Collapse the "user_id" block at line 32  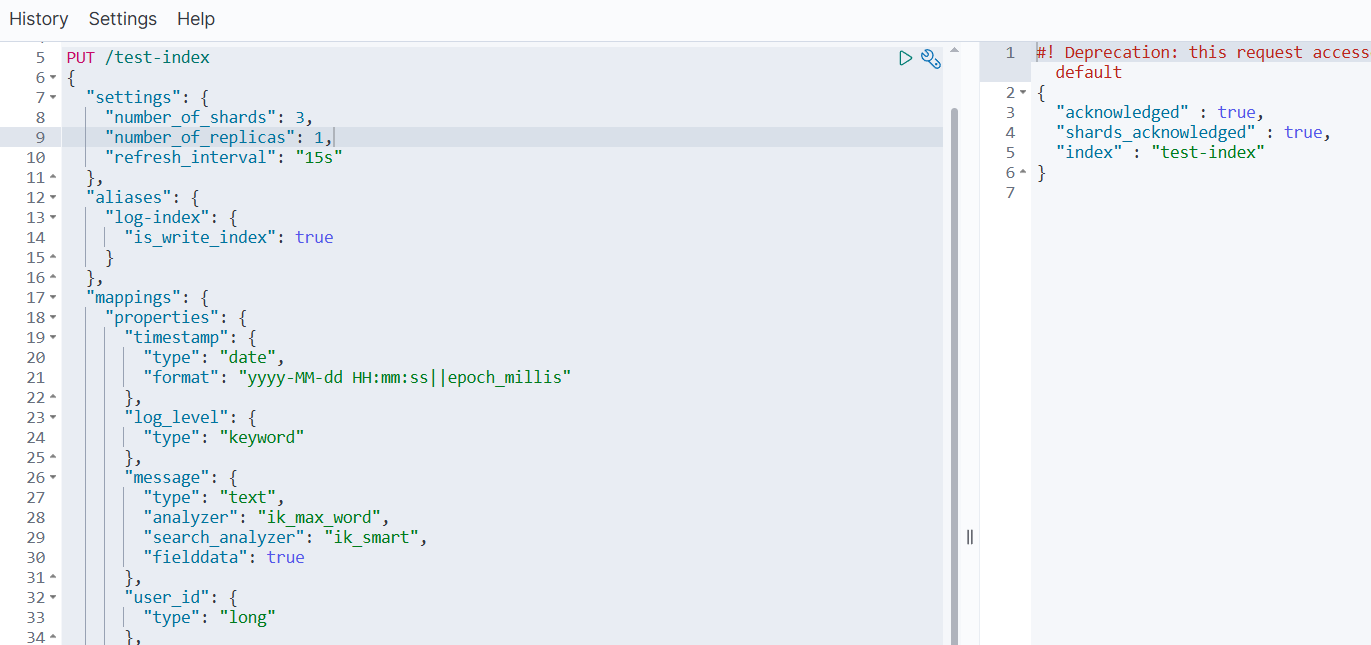(x=53, y=598)
